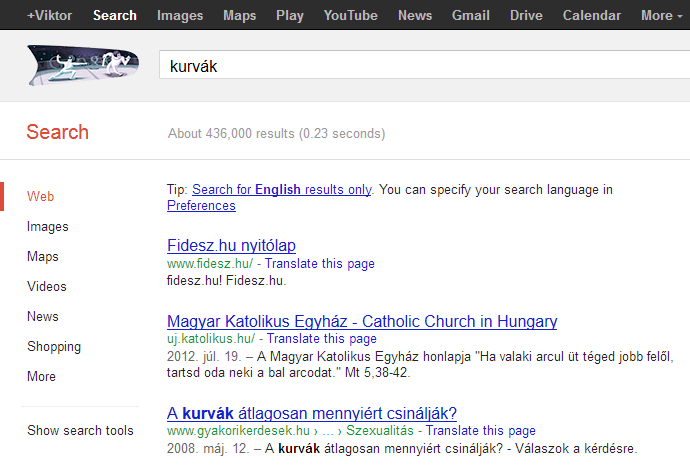Open the gyakorikerdesek.hu result title link
690x471 pixels.
312,413
